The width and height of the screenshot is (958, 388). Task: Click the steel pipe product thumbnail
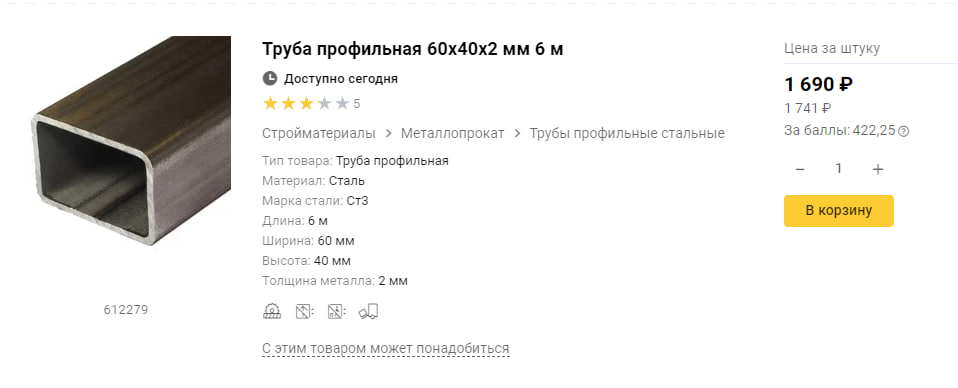131,141
